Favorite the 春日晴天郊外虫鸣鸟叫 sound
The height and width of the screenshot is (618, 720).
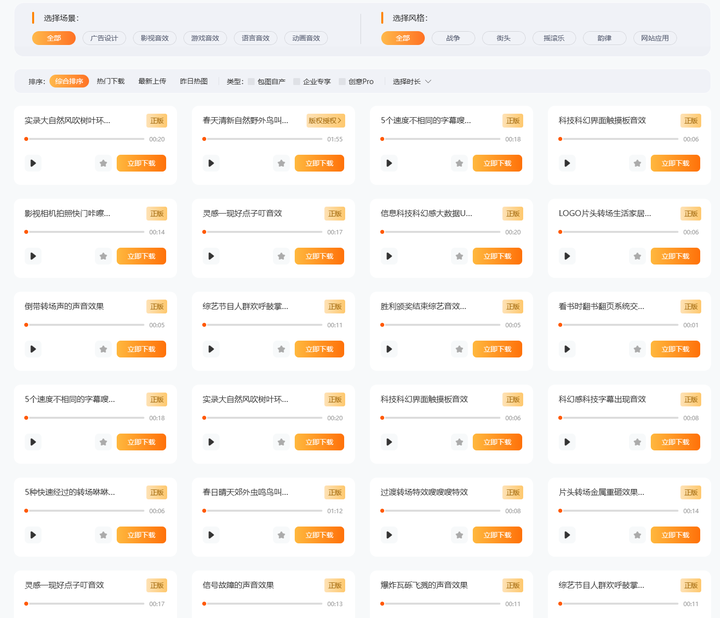(281, 535)
